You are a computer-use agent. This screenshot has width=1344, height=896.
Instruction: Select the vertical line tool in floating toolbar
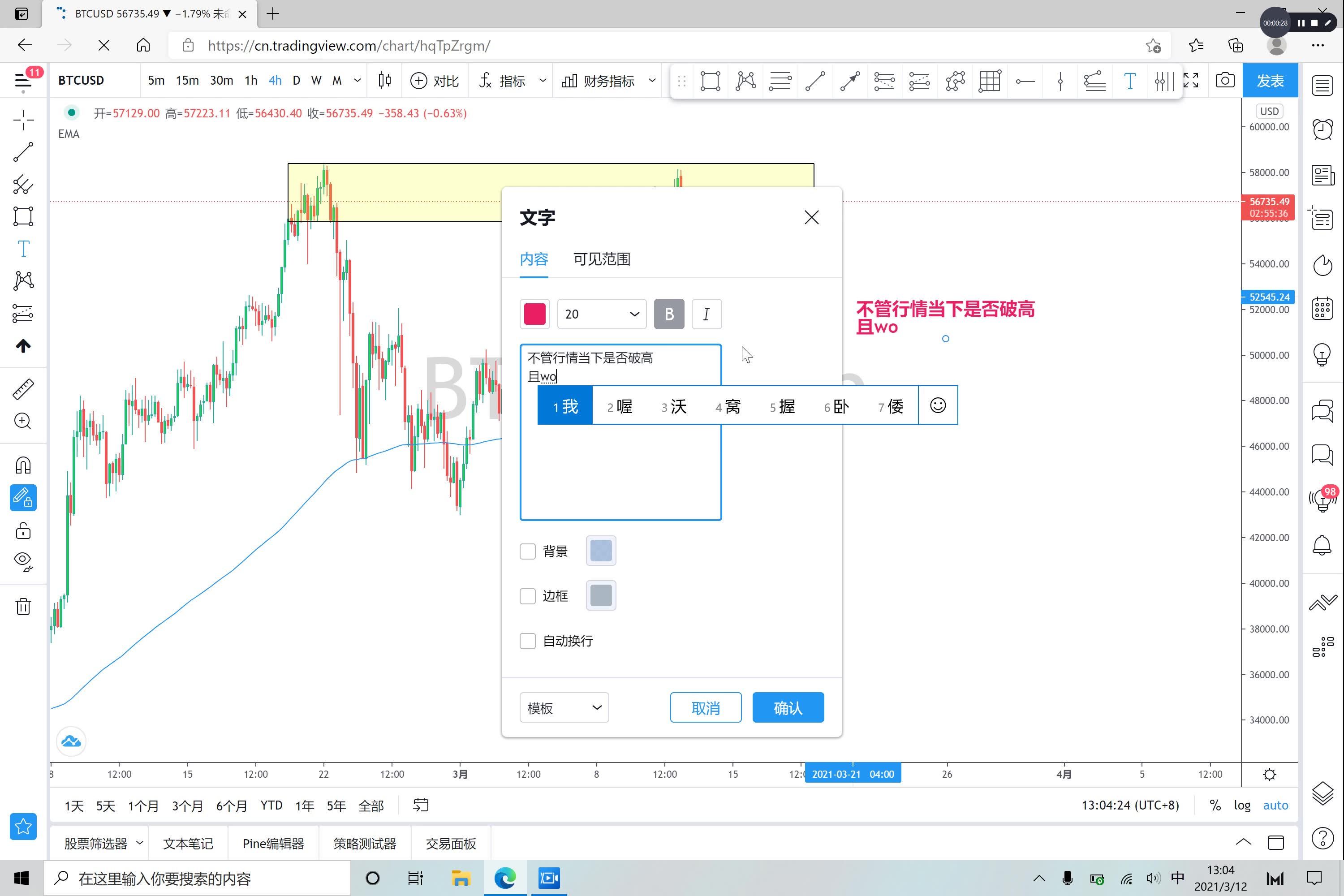1060,81
